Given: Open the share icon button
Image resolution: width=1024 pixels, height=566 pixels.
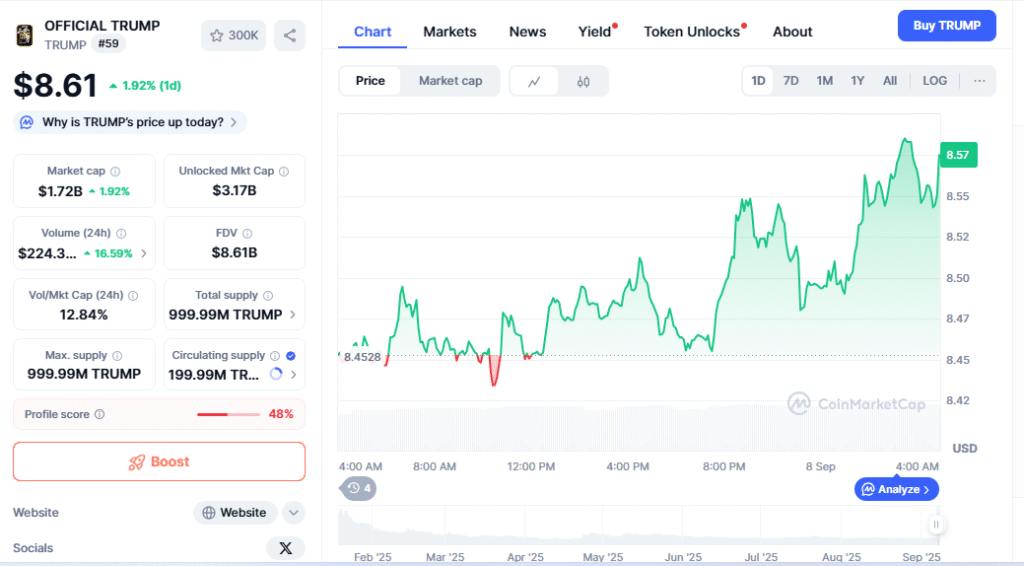Looking at the screenshot, I should click(289, 35).
